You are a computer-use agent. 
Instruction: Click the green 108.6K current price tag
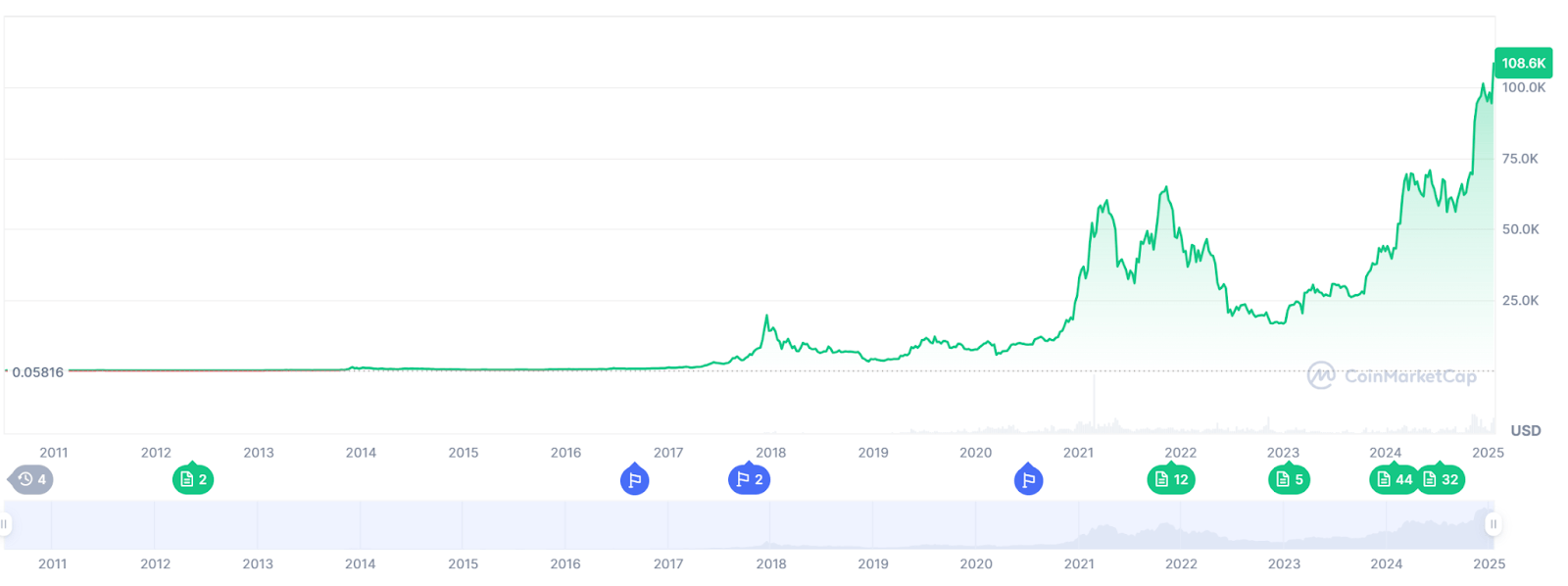coord(1523,63)
